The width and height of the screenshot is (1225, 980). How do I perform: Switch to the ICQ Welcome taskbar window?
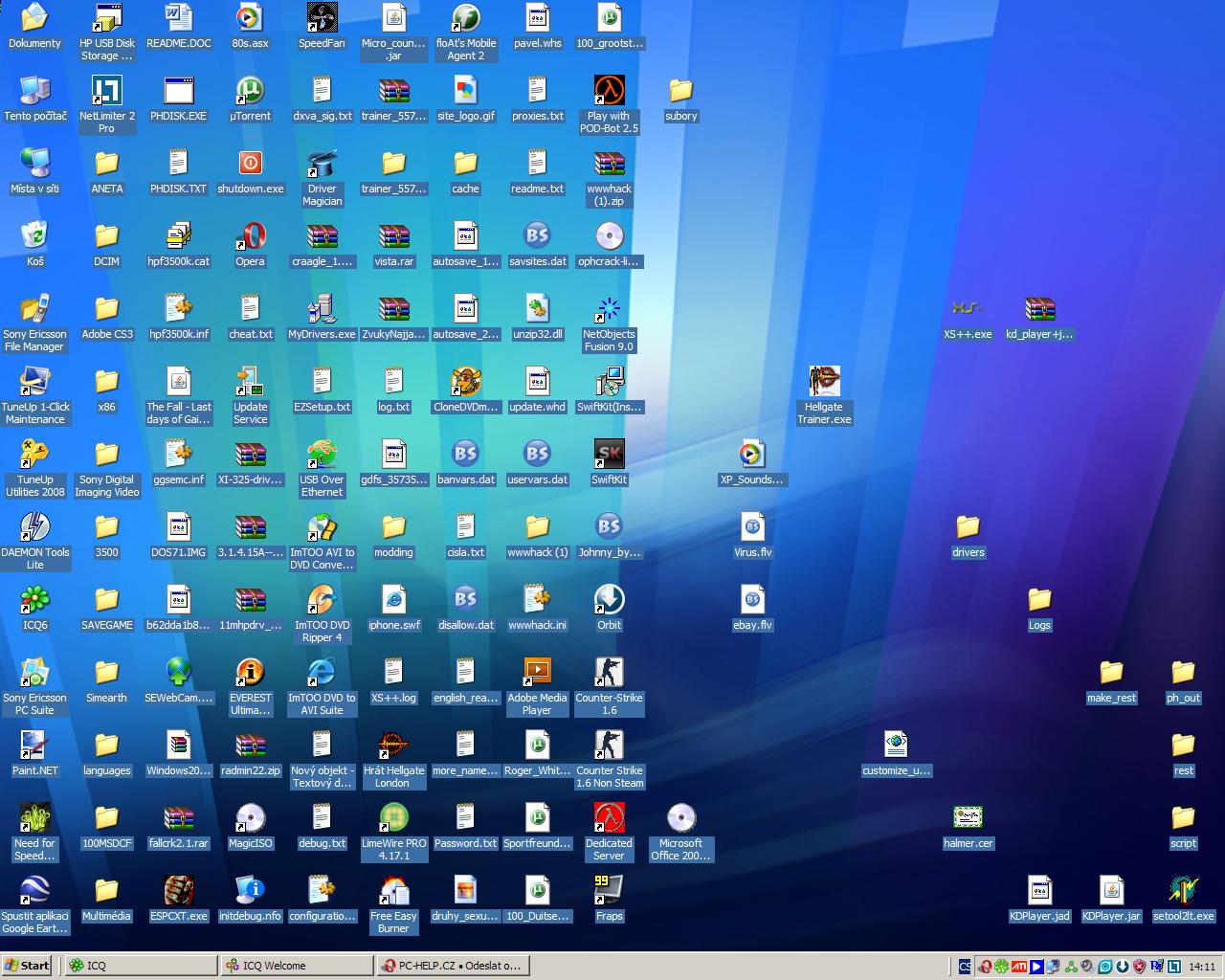pyautogui.click(x=297, y=966)
